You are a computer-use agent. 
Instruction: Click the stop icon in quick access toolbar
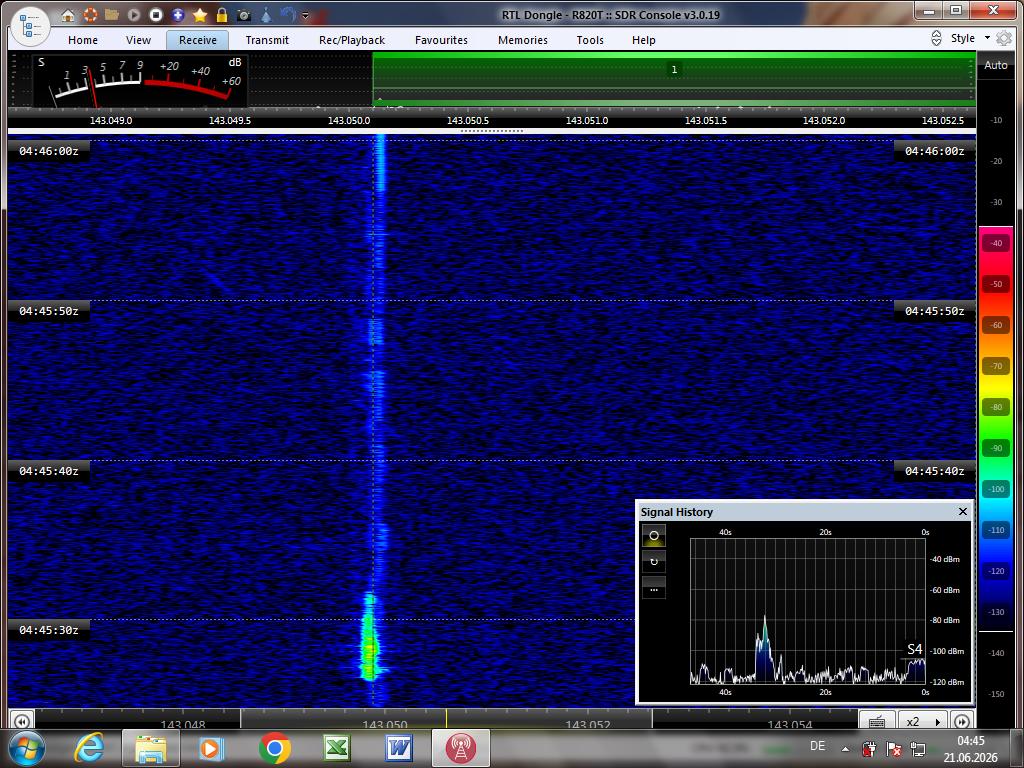click(155, 14)
